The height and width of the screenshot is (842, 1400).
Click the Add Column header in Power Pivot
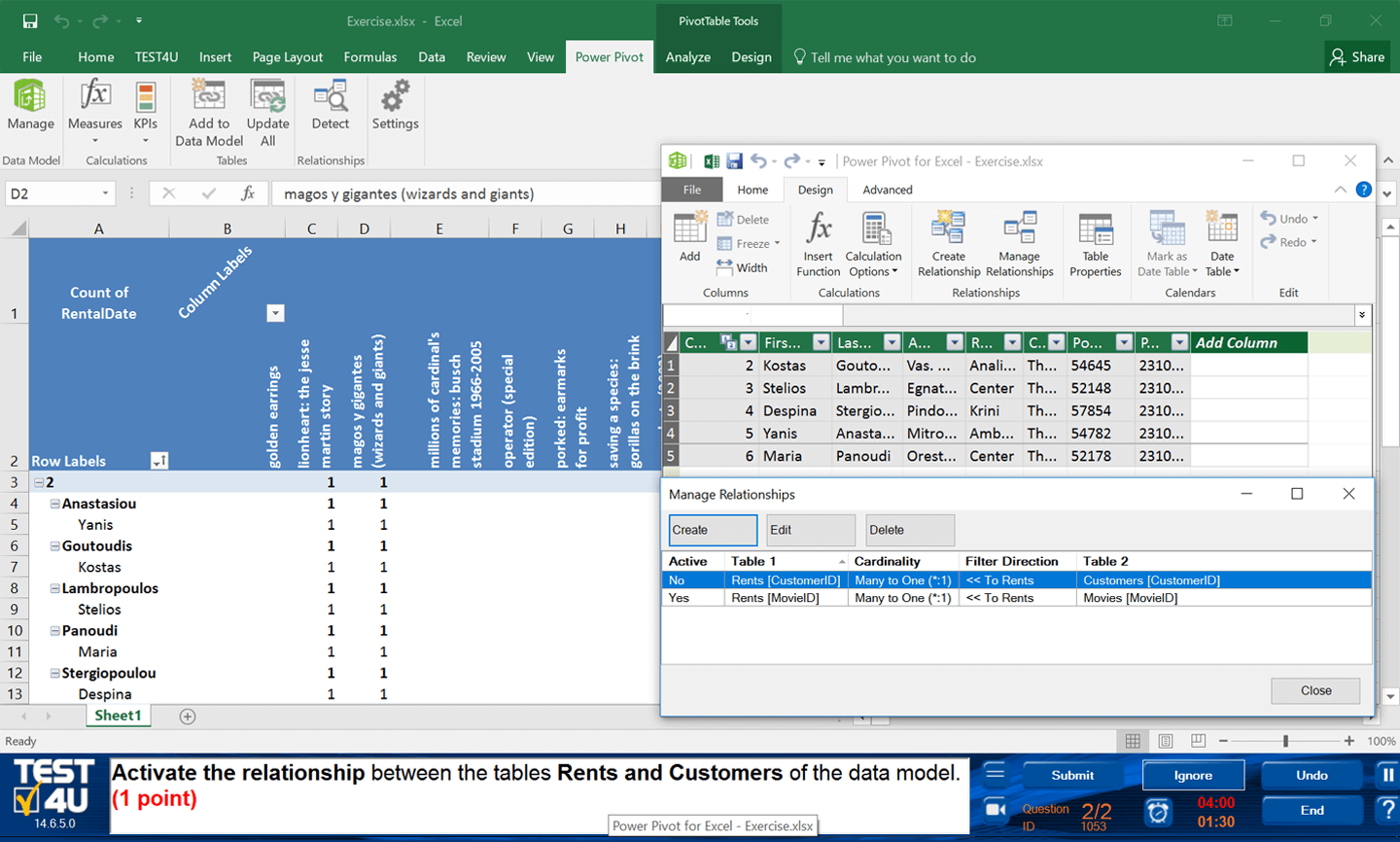(x=1248, y=342)
